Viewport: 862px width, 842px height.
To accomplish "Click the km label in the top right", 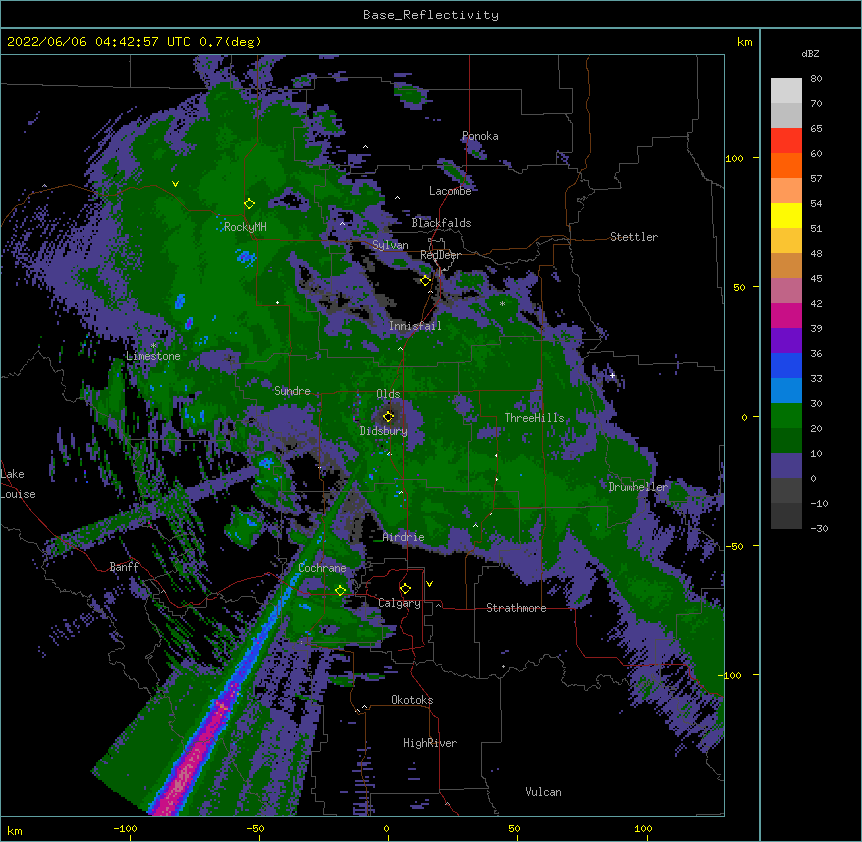I will [745, 42].
